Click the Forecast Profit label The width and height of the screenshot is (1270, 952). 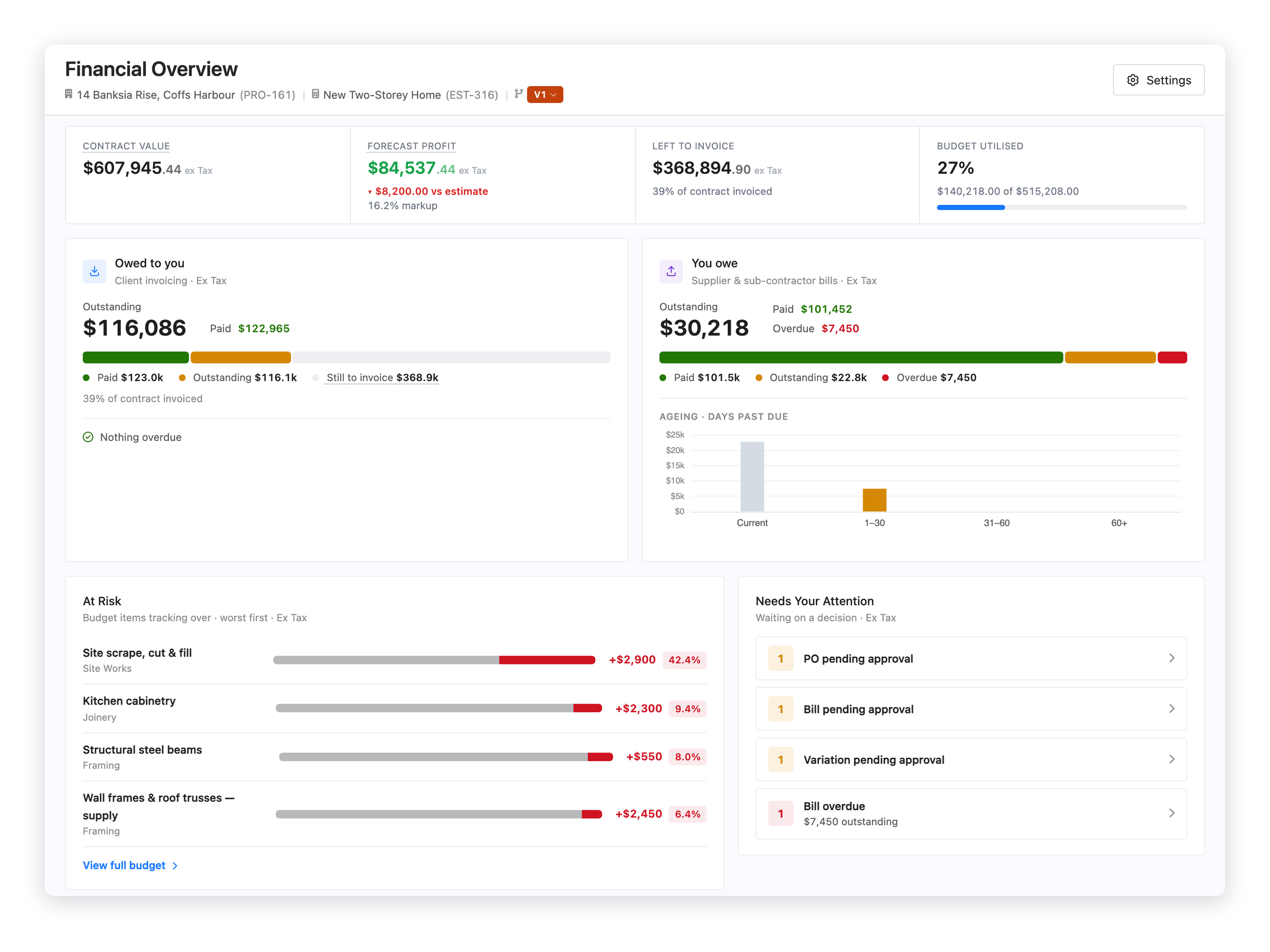(412, 146)
